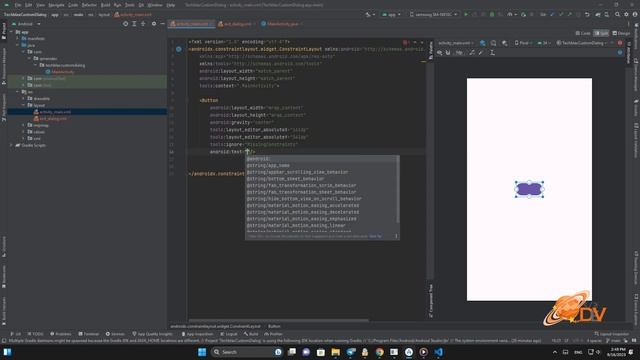This screenshot has width=640, height=360.
Task: Open the Build menu
Action: pos(105,5)
